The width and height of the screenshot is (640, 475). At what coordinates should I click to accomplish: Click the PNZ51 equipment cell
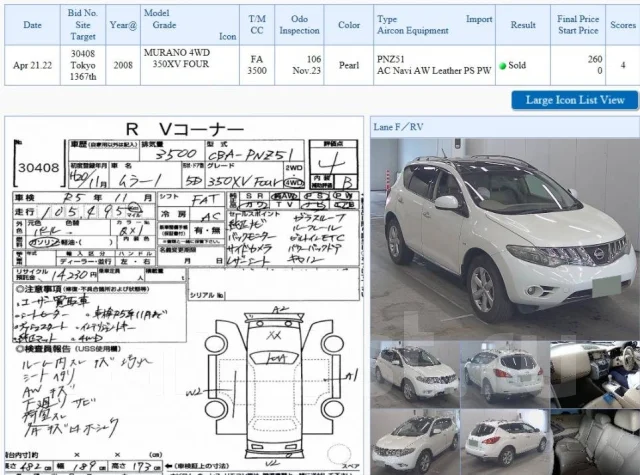click(x=434, y=65)
